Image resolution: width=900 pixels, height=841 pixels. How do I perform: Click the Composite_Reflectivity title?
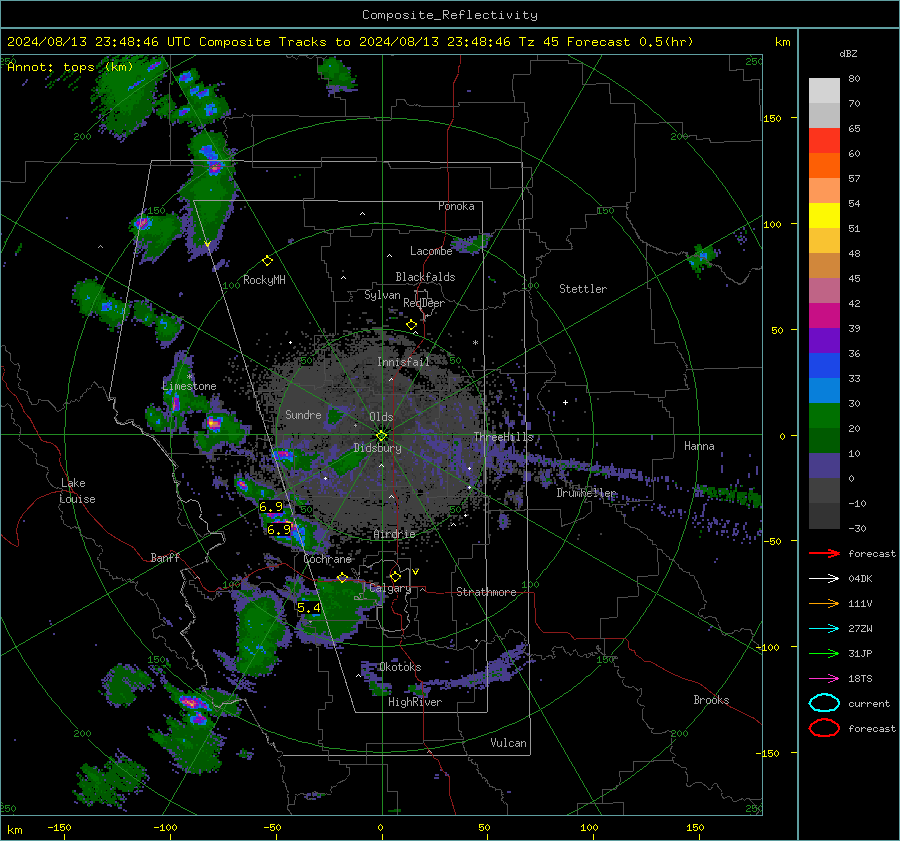pyautogui.click(x=450, y=15)
